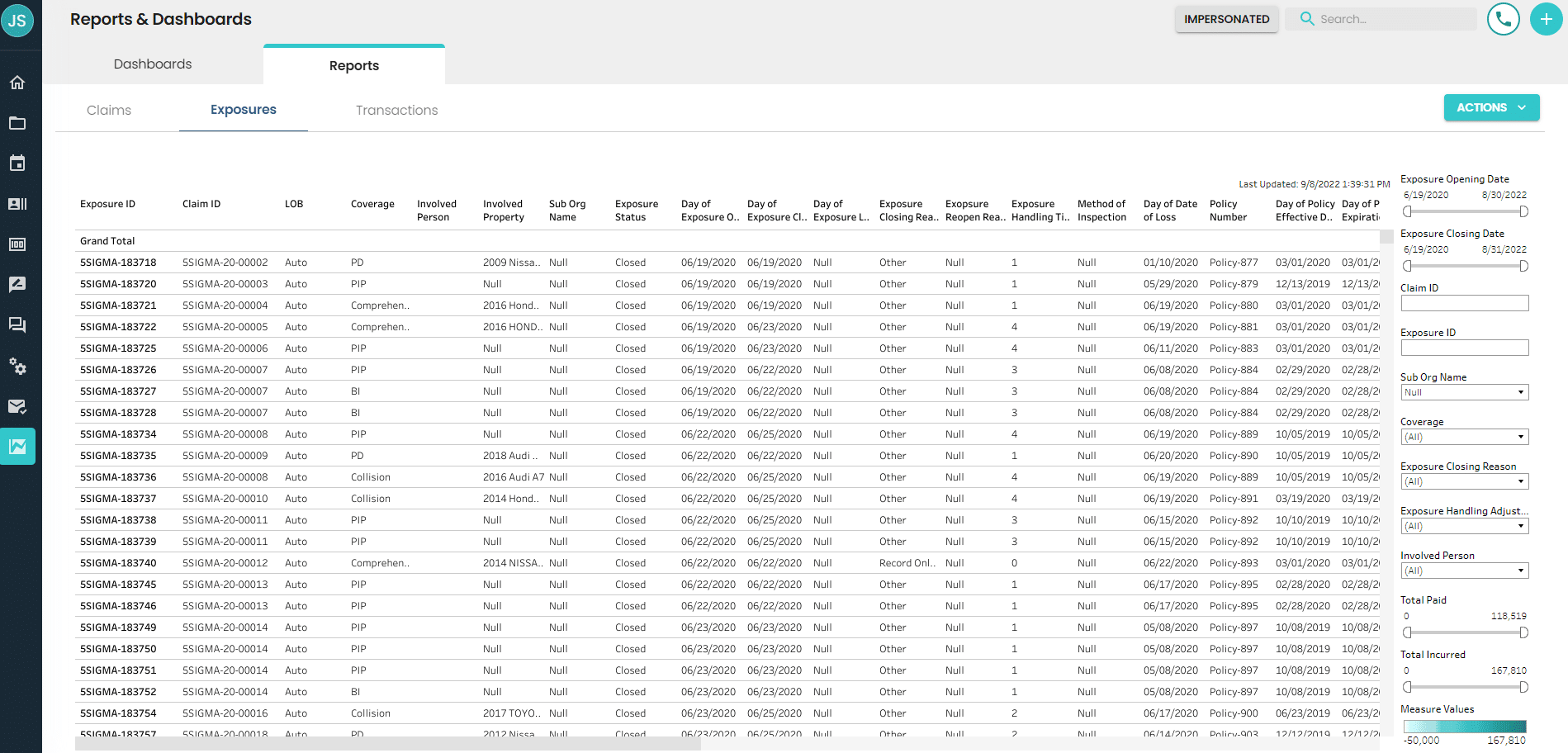This screenshot has height=753, width=1568.
Task: Open the Dashboards tab
Action: click(x=152, y=64)
